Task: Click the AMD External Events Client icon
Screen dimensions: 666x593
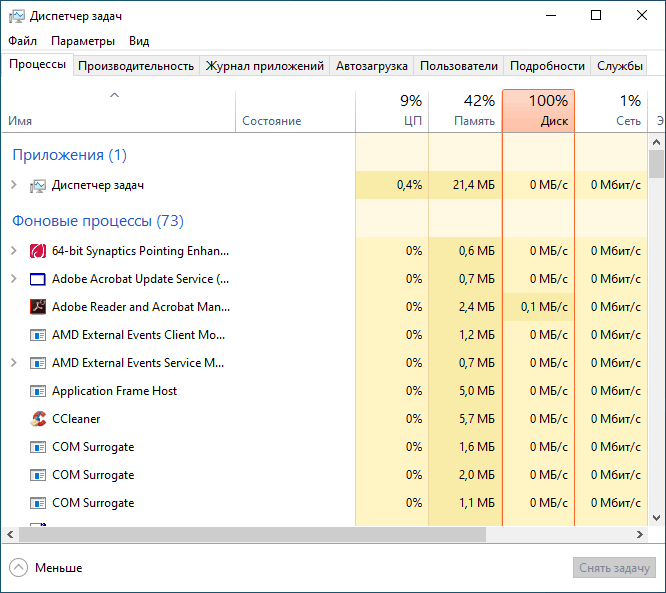Action: click(x=38, y=335)
